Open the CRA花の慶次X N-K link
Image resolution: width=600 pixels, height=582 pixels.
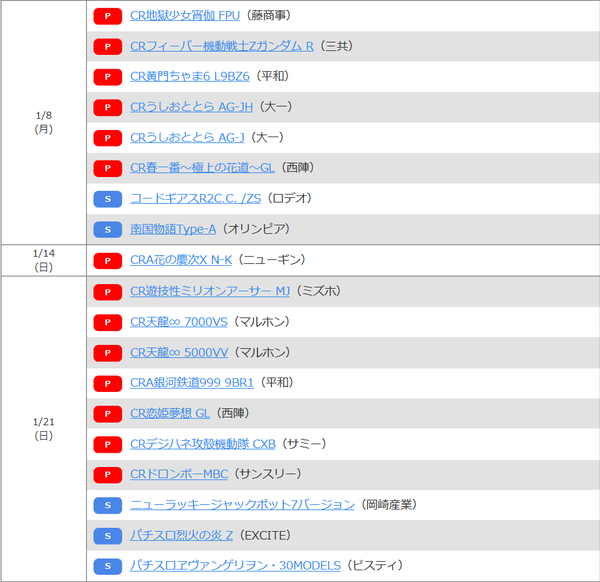click(x=181, y=260)
